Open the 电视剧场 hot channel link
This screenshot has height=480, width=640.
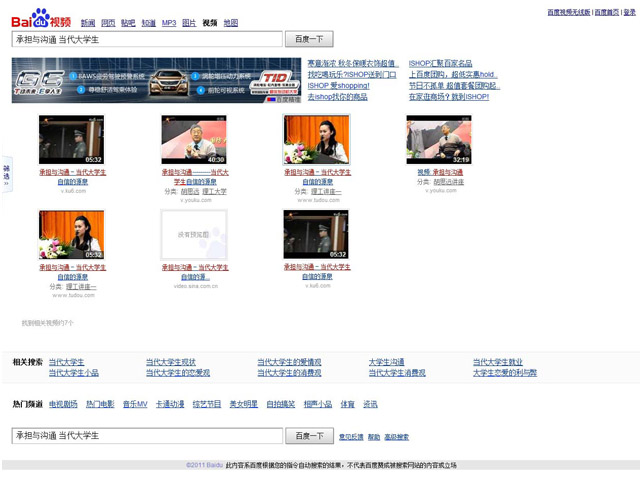pos(63,404)
